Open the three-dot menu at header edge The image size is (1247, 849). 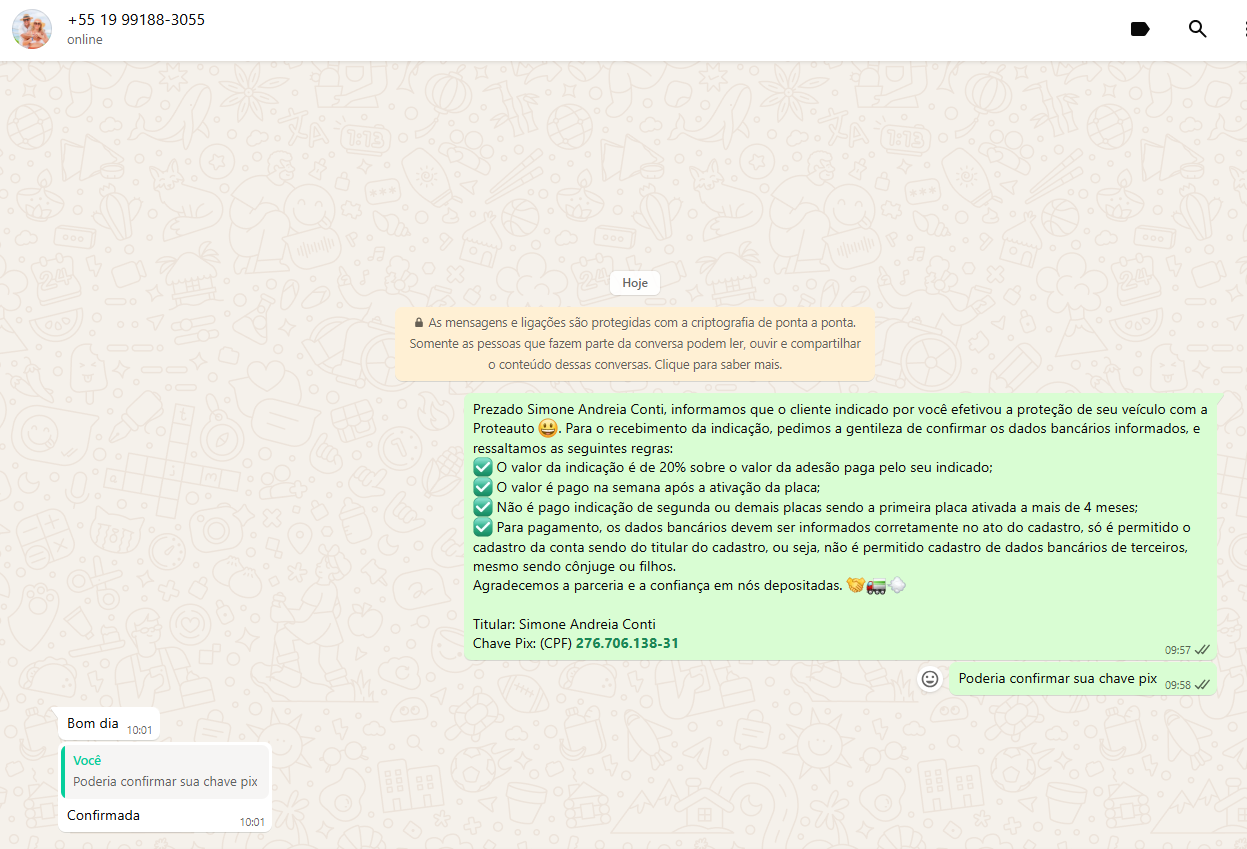[x=1243, y=29]
